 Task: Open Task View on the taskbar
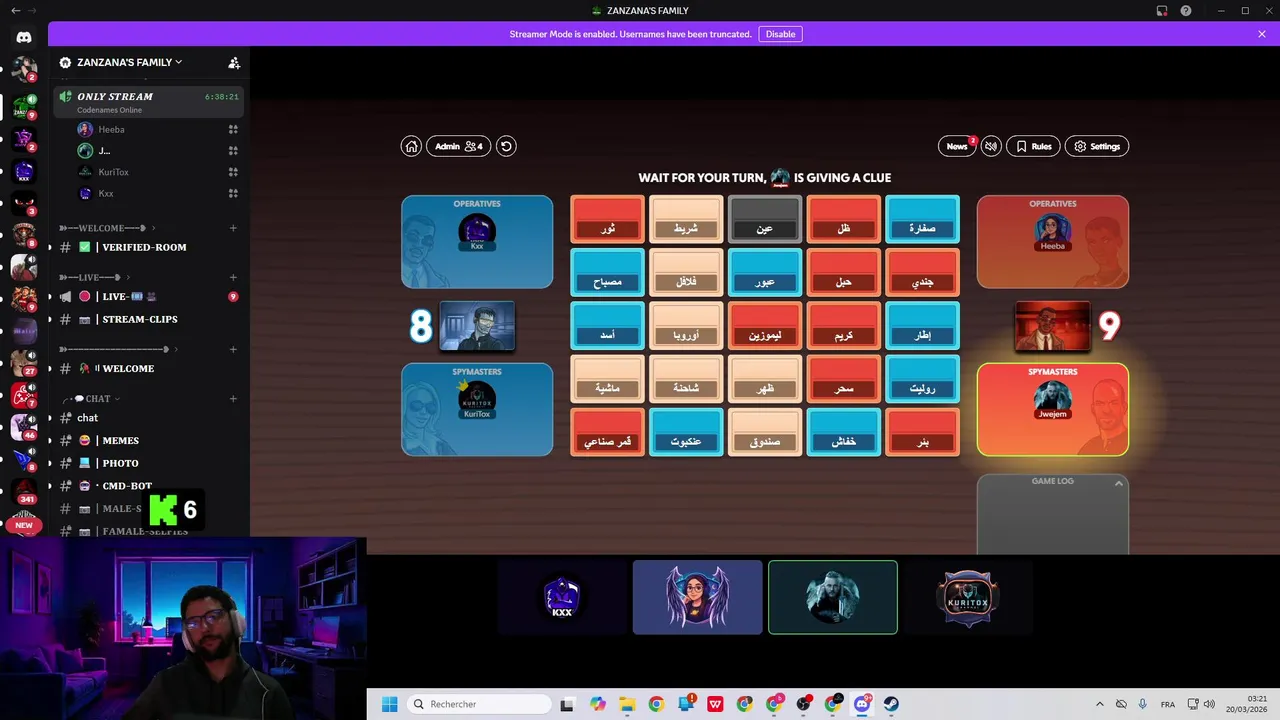point(568,704)
